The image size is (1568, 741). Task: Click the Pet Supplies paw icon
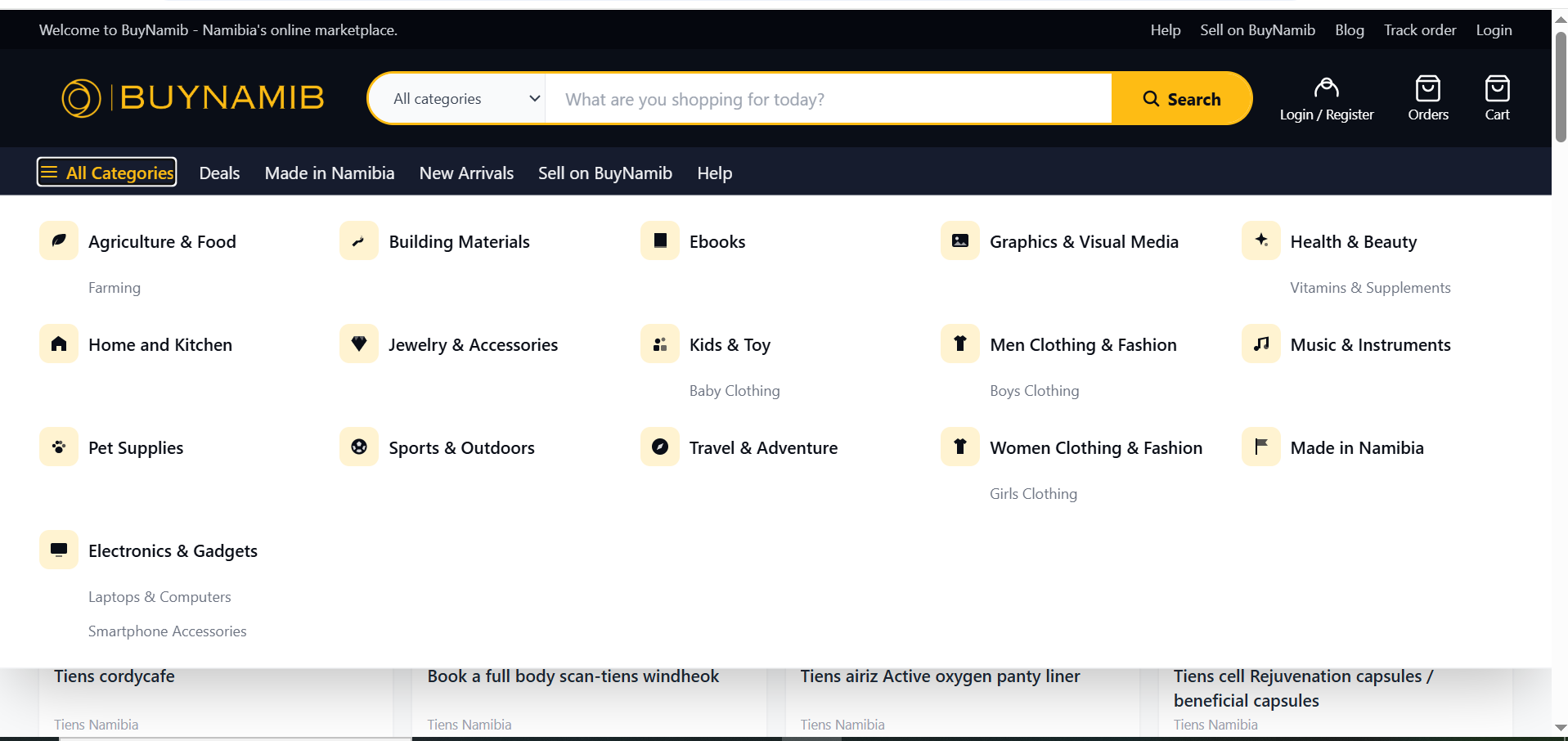(x=59, y=447)
